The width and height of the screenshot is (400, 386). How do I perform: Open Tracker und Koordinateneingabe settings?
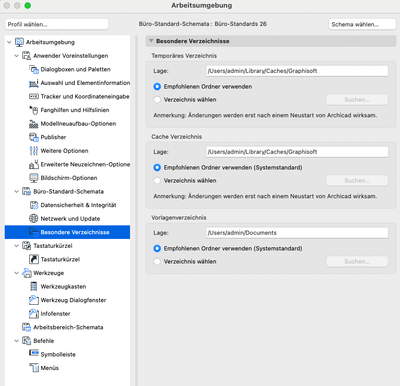point(85,96)
